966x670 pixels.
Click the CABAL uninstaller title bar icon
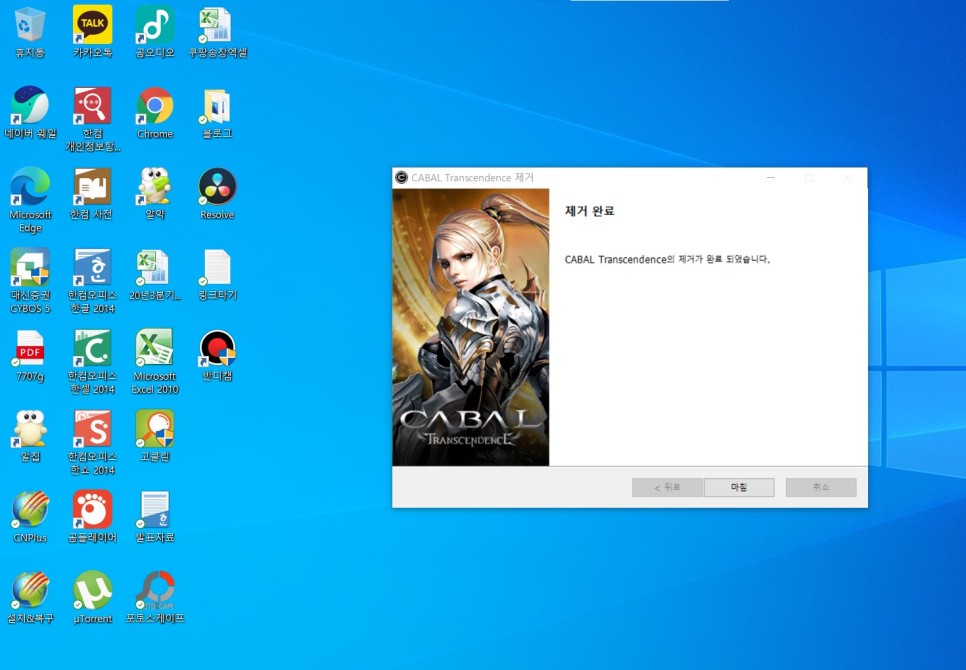pyautogui.click(x=401, y=177)
